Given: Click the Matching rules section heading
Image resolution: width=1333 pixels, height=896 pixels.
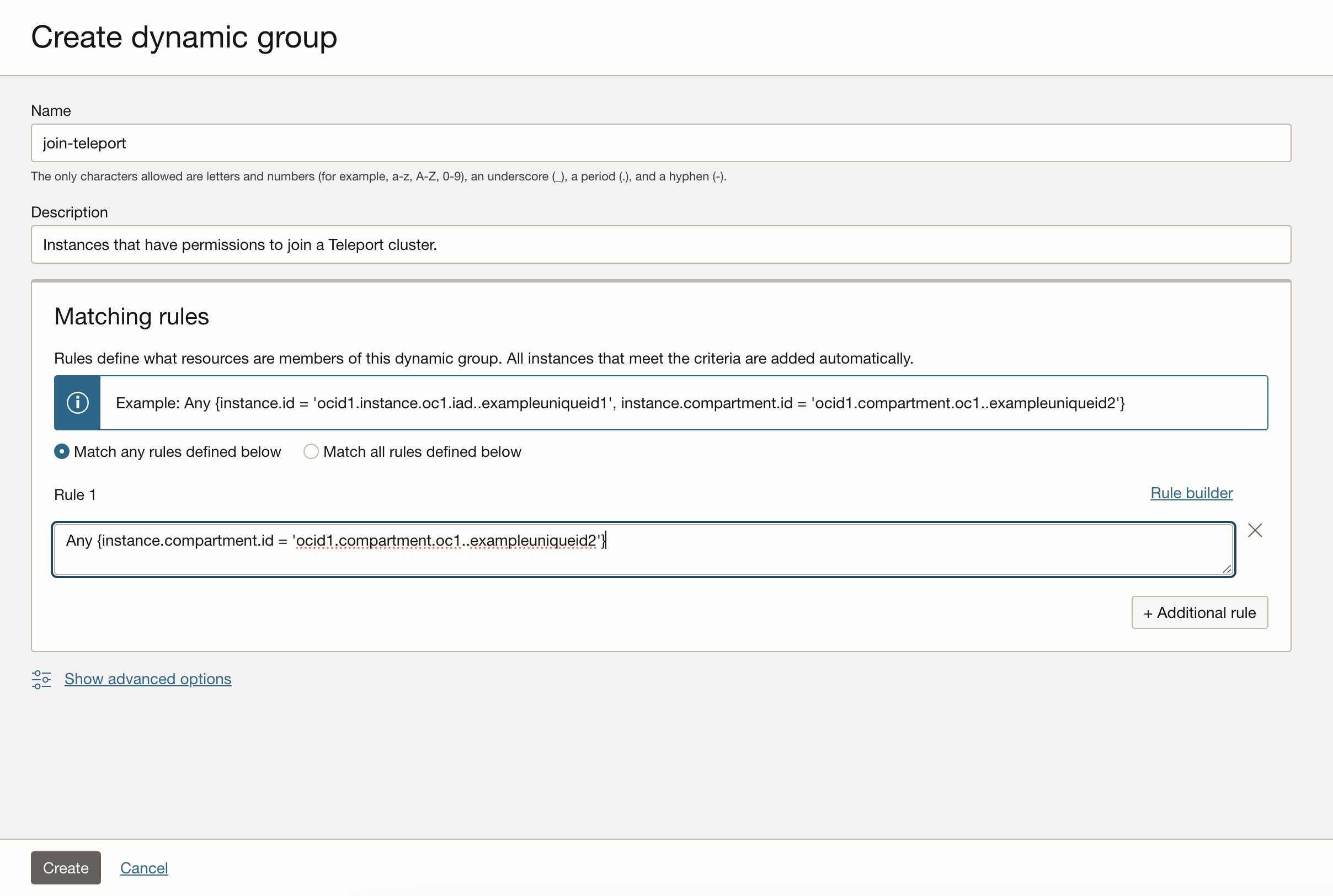Looking at the screenshot, I should pyautogui.click(x=131, y=317).
